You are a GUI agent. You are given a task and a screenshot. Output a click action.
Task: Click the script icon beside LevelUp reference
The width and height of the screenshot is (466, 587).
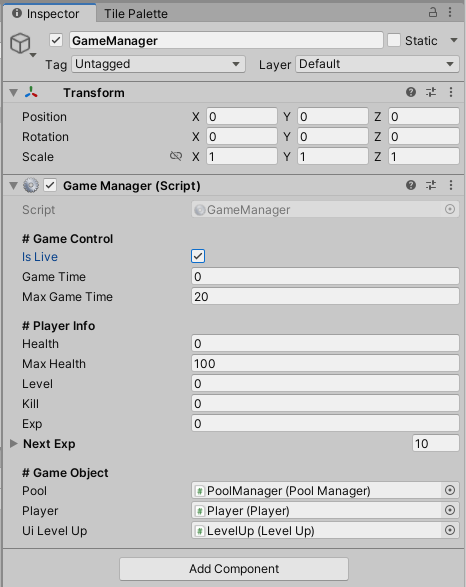click(200, 531)
